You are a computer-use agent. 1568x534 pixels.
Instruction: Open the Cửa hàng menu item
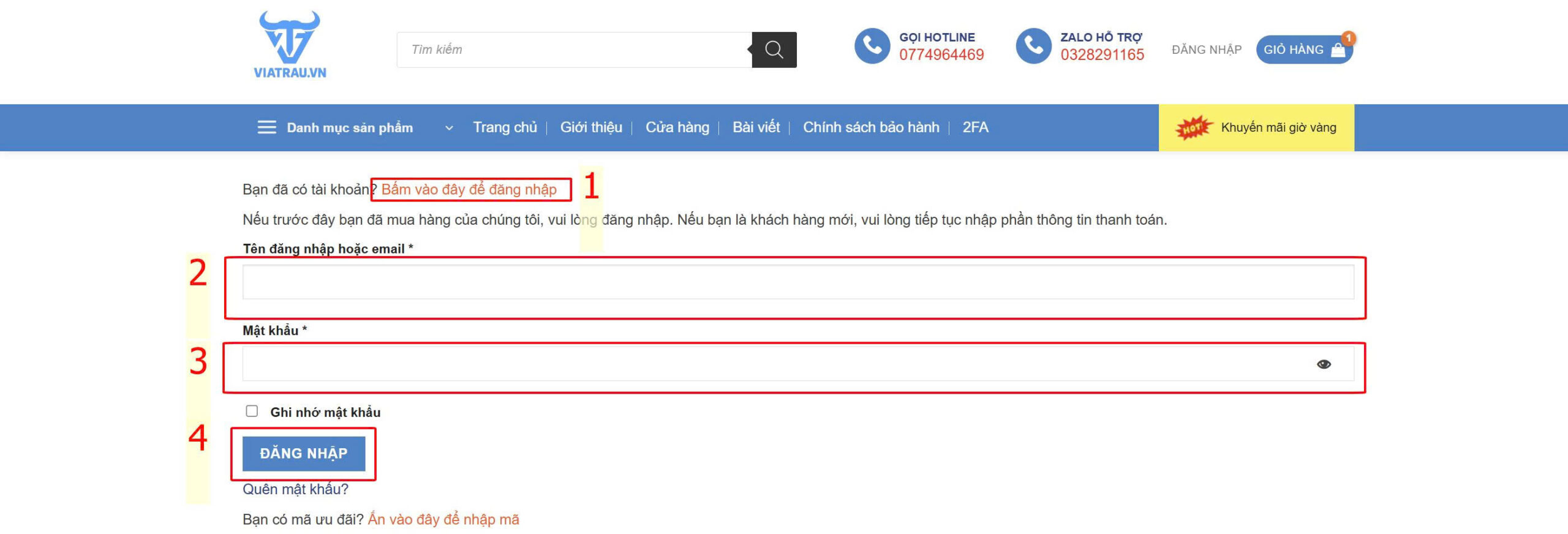(677, 127)
